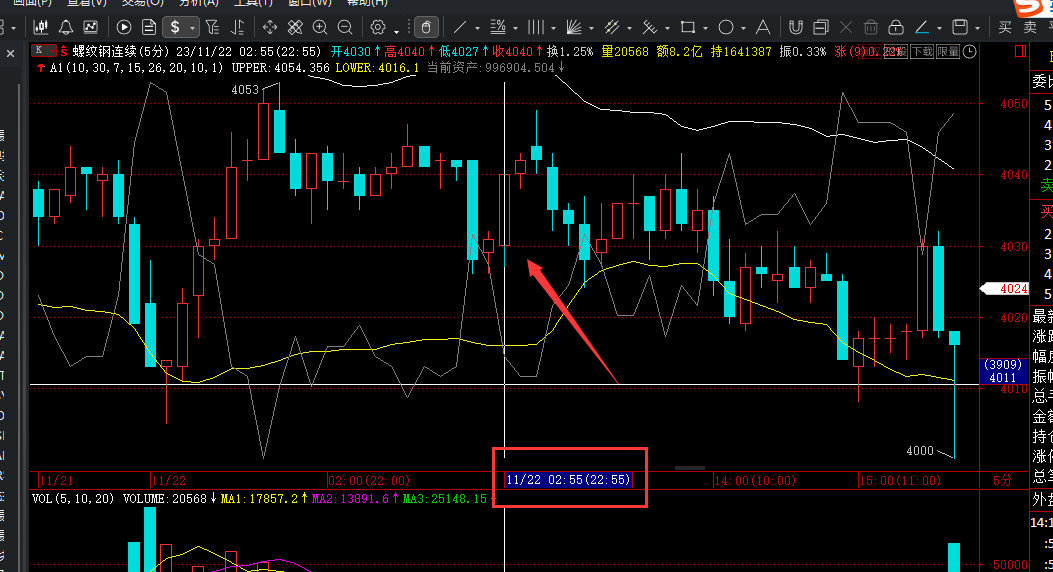
Task: Expand the percentage lines tool dropdown
Action: [515, 29]
